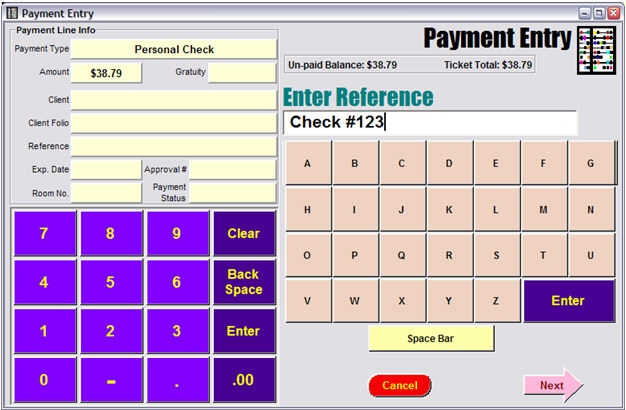Click the Gratuity input field
The width and height of the screenshot is (626, 410).
coord(242,73)
